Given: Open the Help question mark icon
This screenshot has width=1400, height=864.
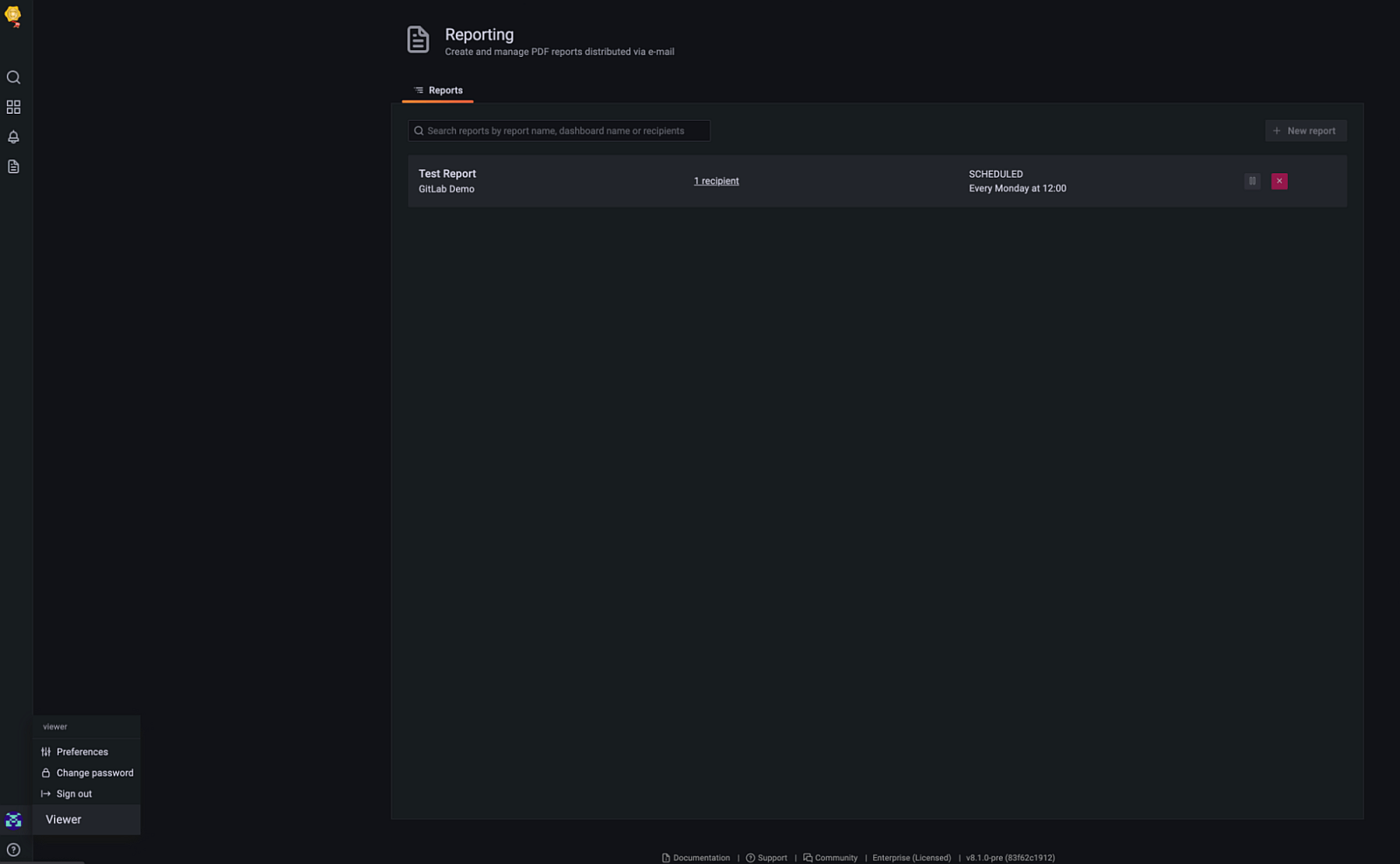Looking at the screenshot, I should pyautogui.click(x=13, y=850).
